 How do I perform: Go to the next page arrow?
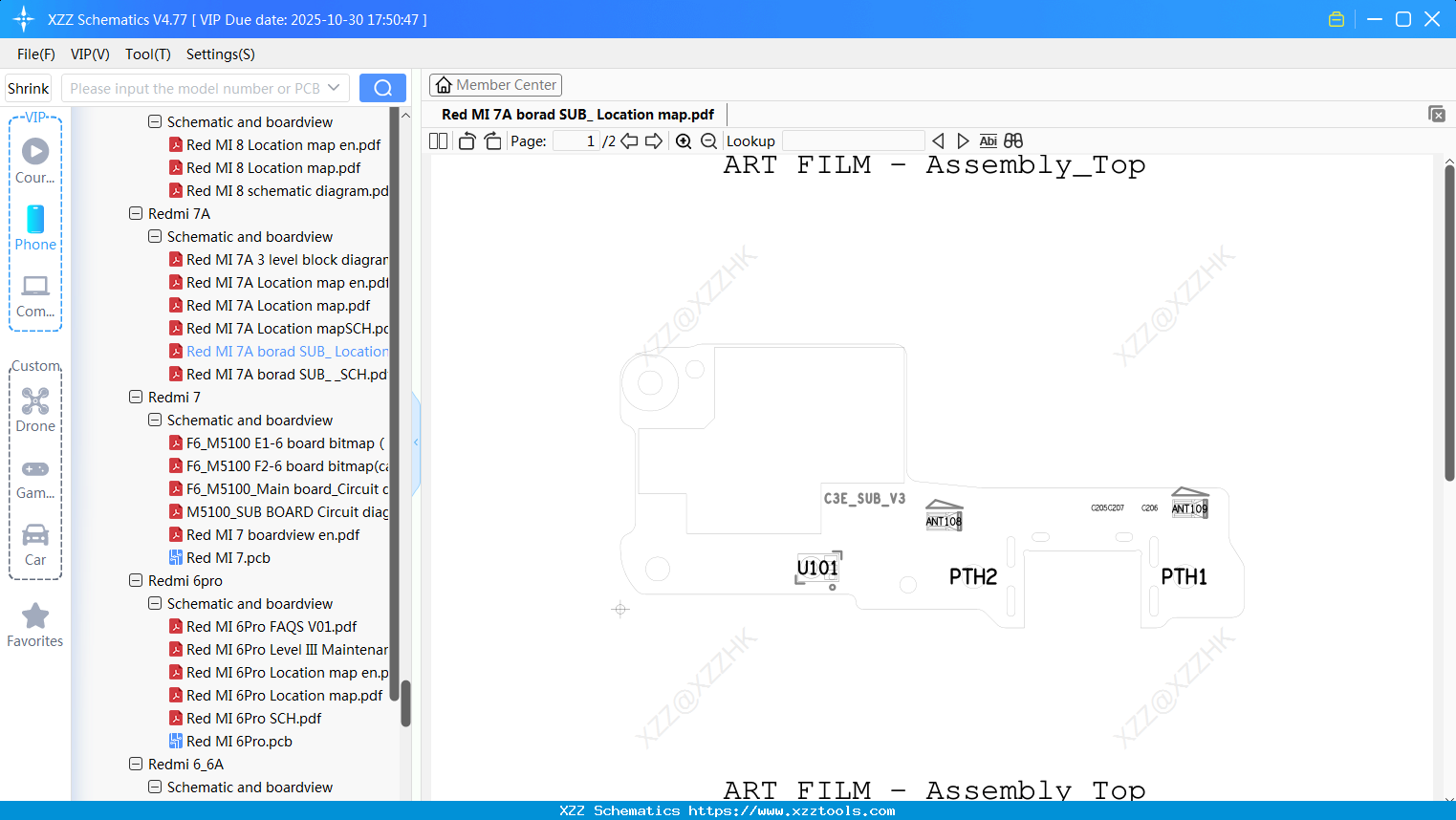(x=654, y=141)
